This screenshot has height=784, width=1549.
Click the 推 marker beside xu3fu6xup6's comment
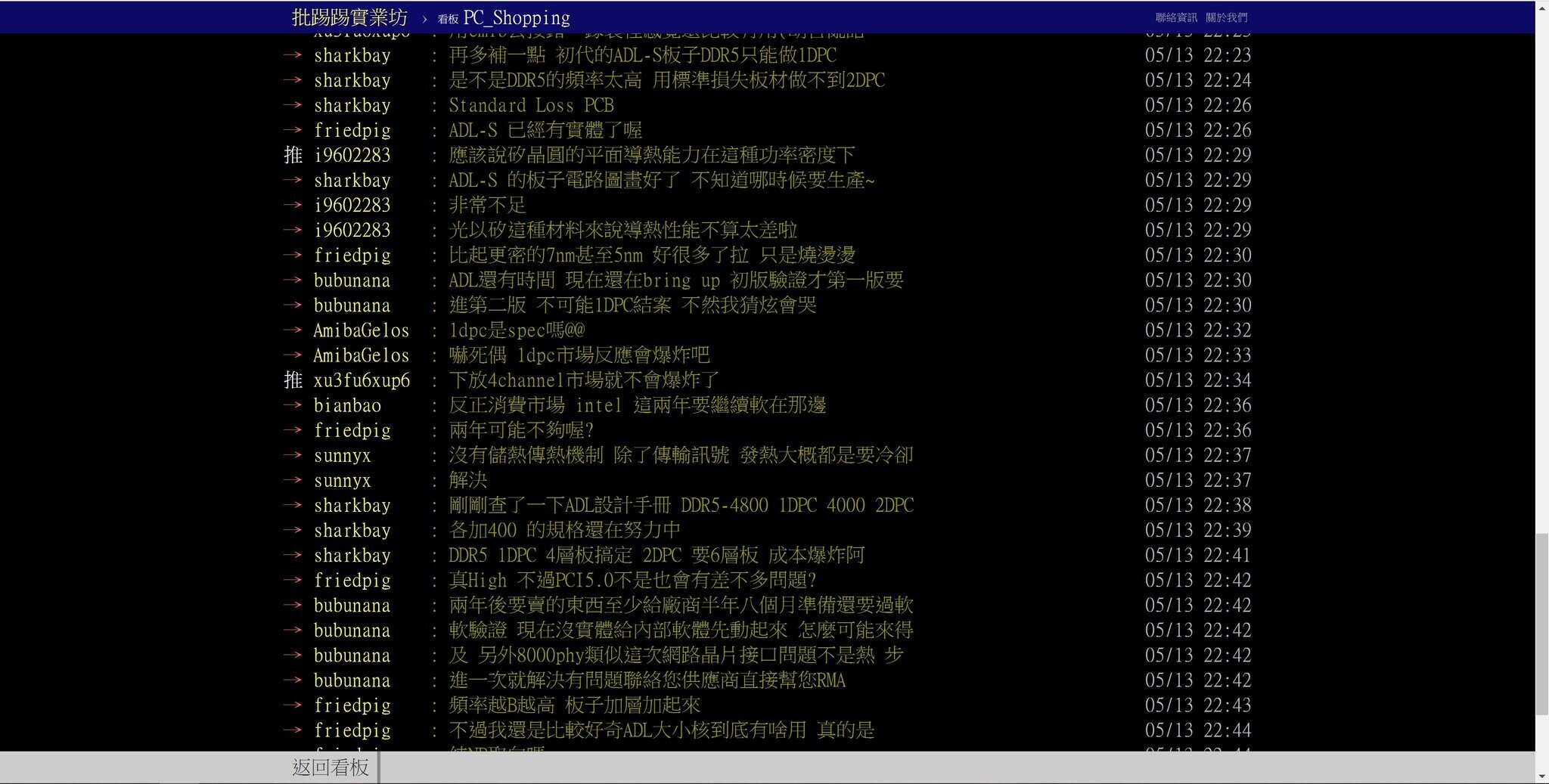pyautogui.click(x=293, y=380)
